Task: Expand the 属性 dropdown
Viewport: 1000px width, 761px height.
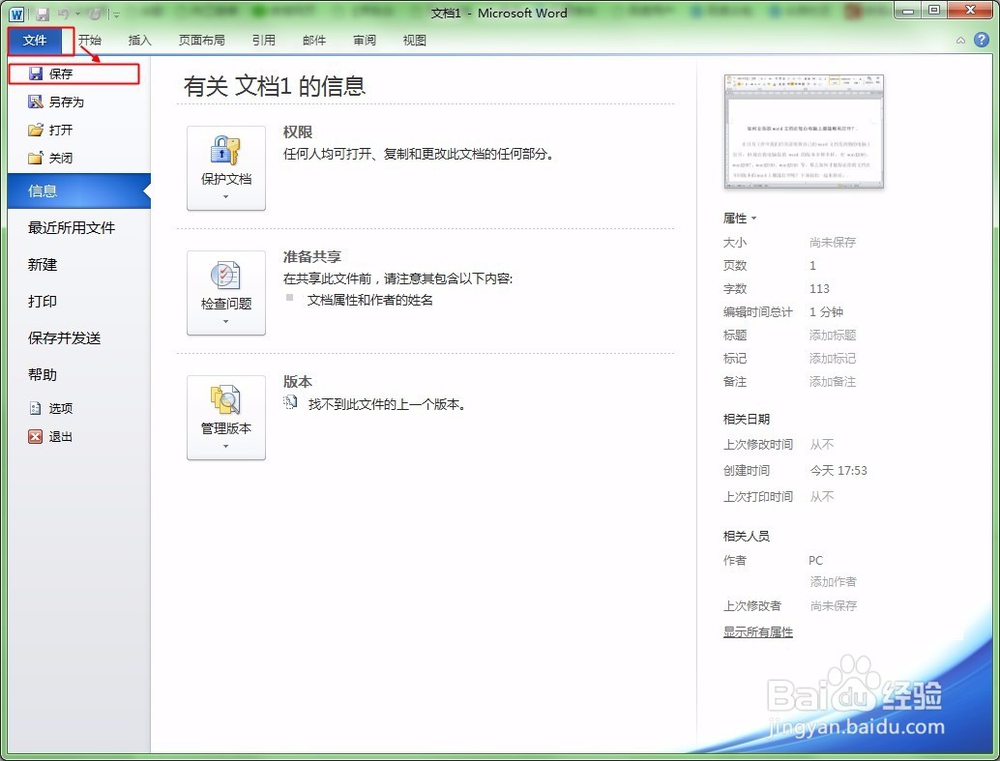Action: pos(740,218)
